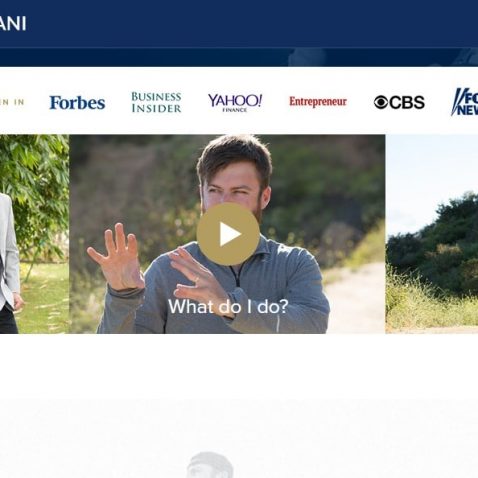Viewport: 478px width, 478px height.
Task: Click the Business Insider logo
Action: (x=156, y=102)
